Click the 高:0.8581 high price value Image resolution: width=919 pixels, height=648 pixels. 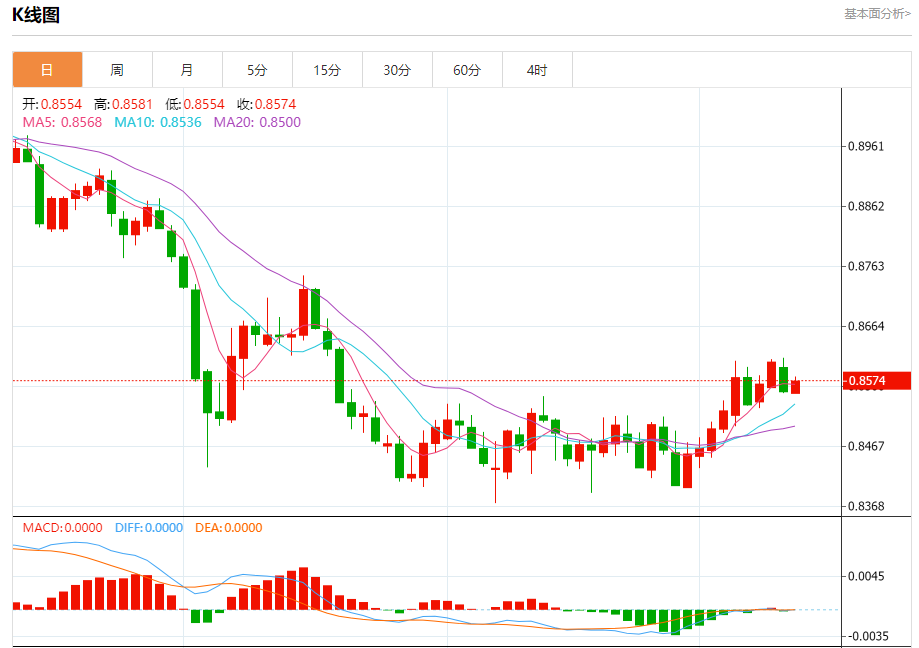pyautogui.click(x=123, y=104)
